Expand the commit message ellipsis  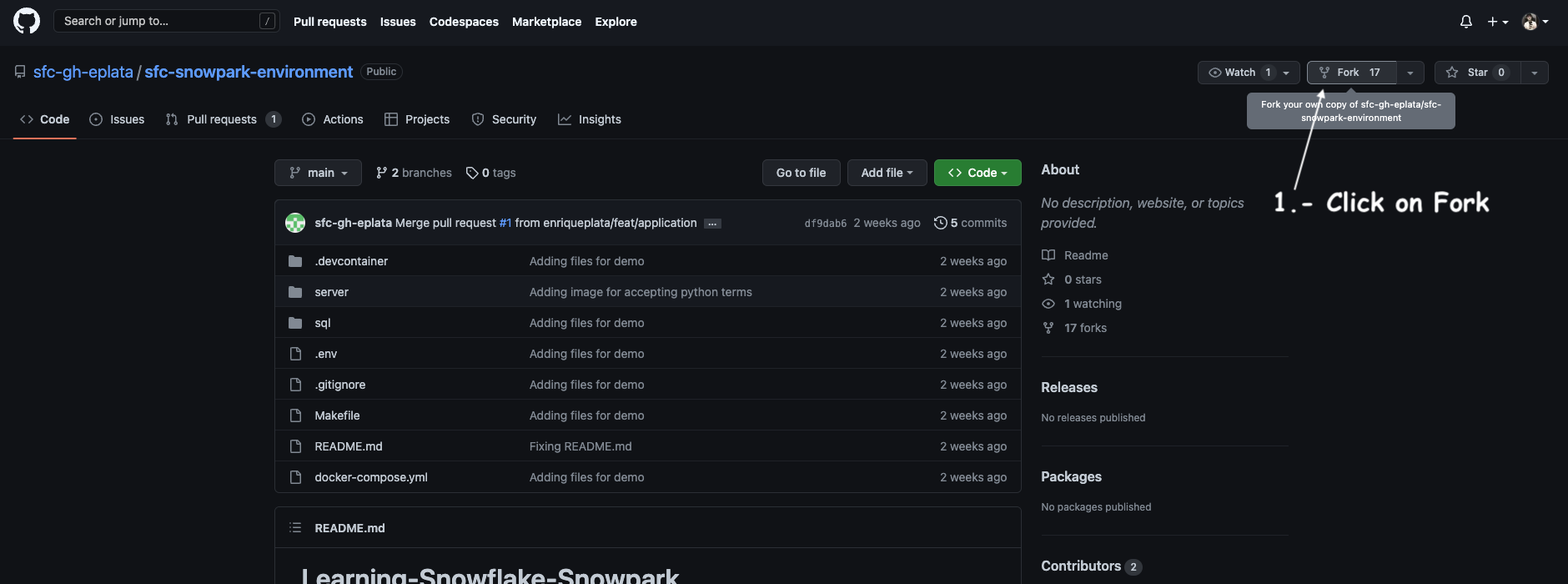point(712,224)
